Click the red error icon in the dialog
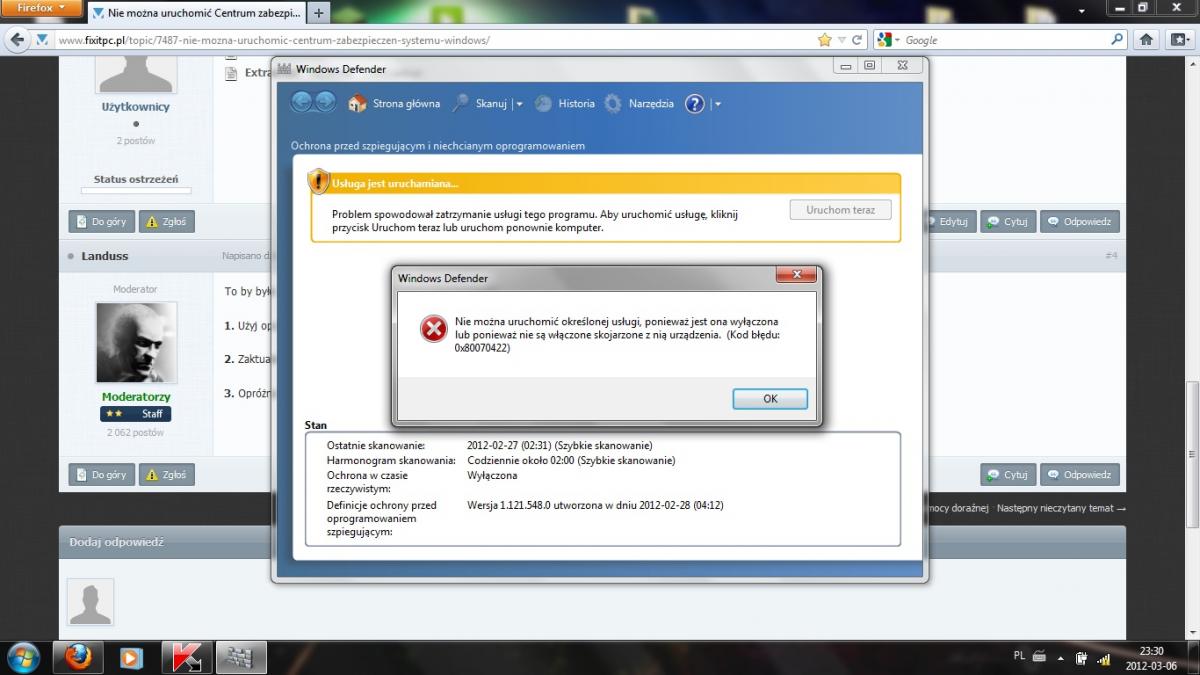Image resolution: width=1200 pixels, height=675 pixels. coord(433,328)
